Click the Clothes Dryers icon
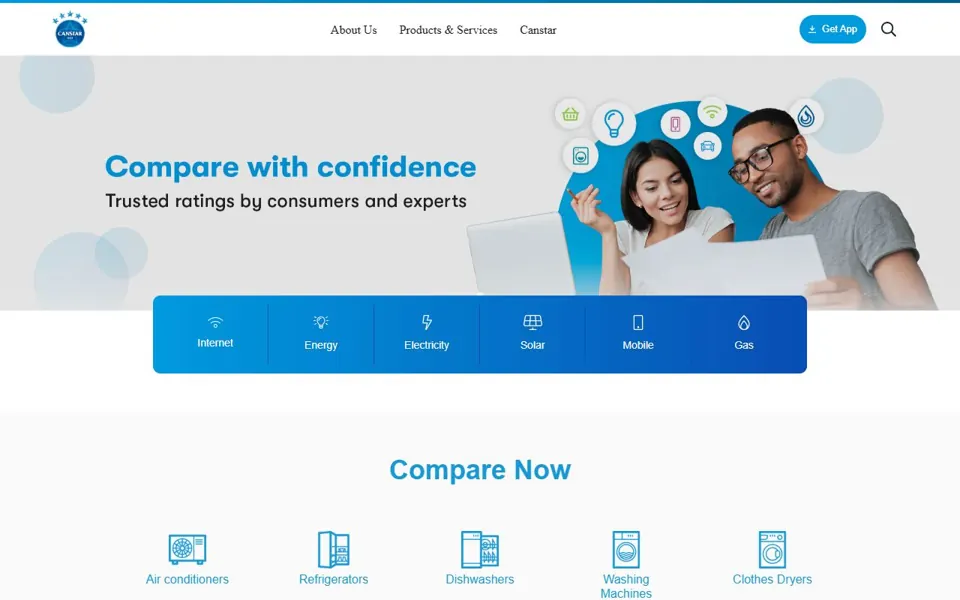 tap(772, 549)
